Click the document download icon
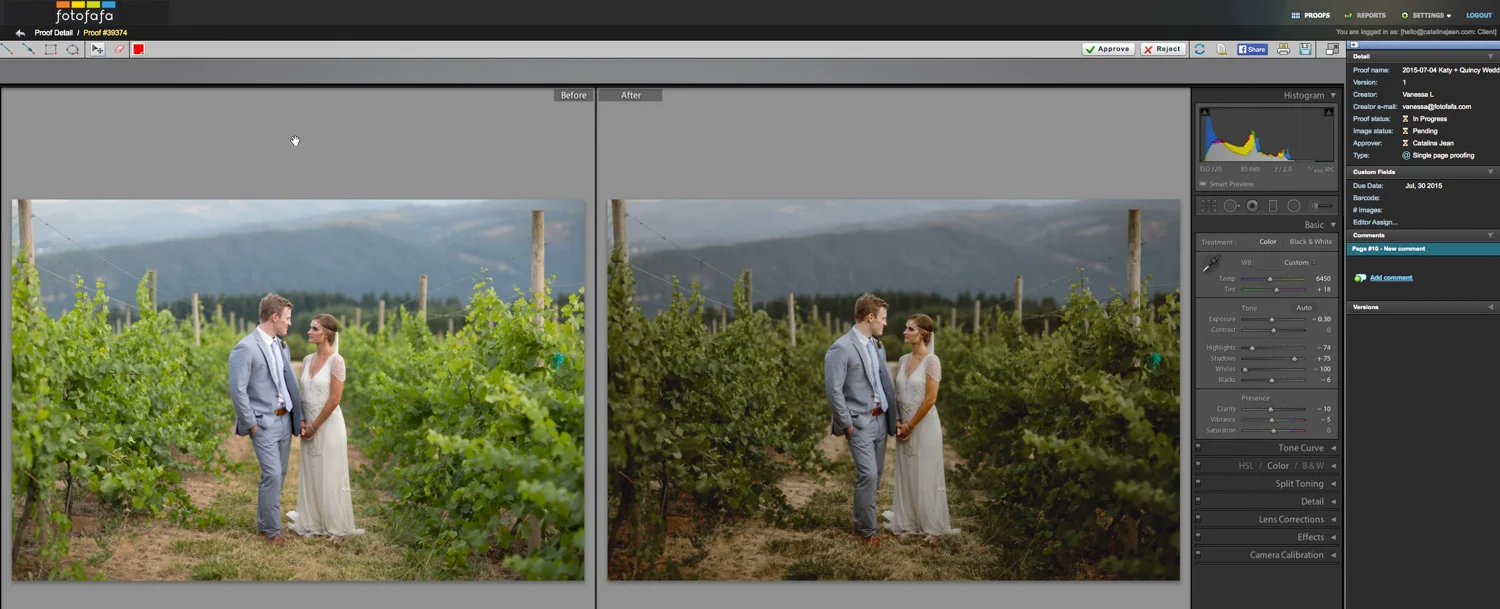Viewport: 1500px width, 609px height. 1221,49
